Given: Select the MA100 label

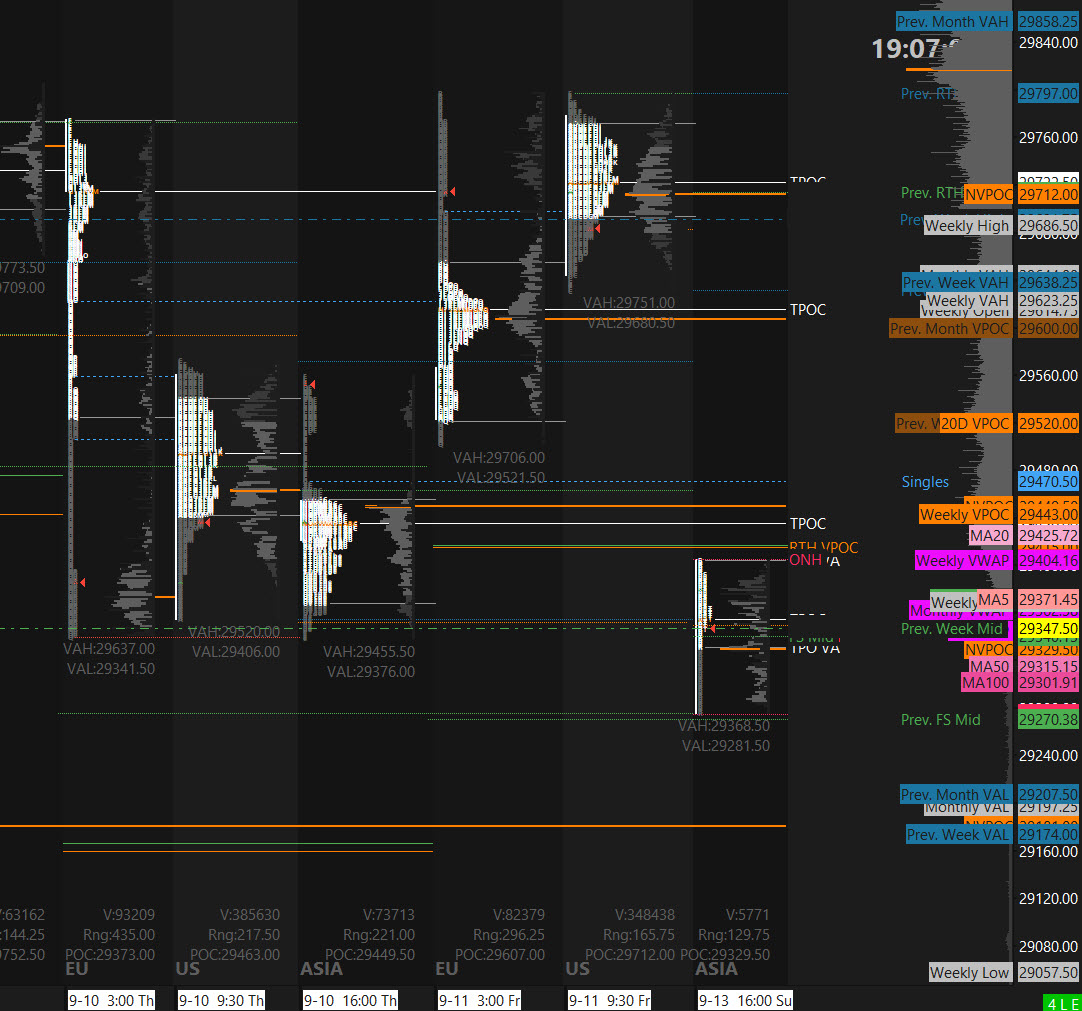Looking at the screenshot, I should click(986, 683).
